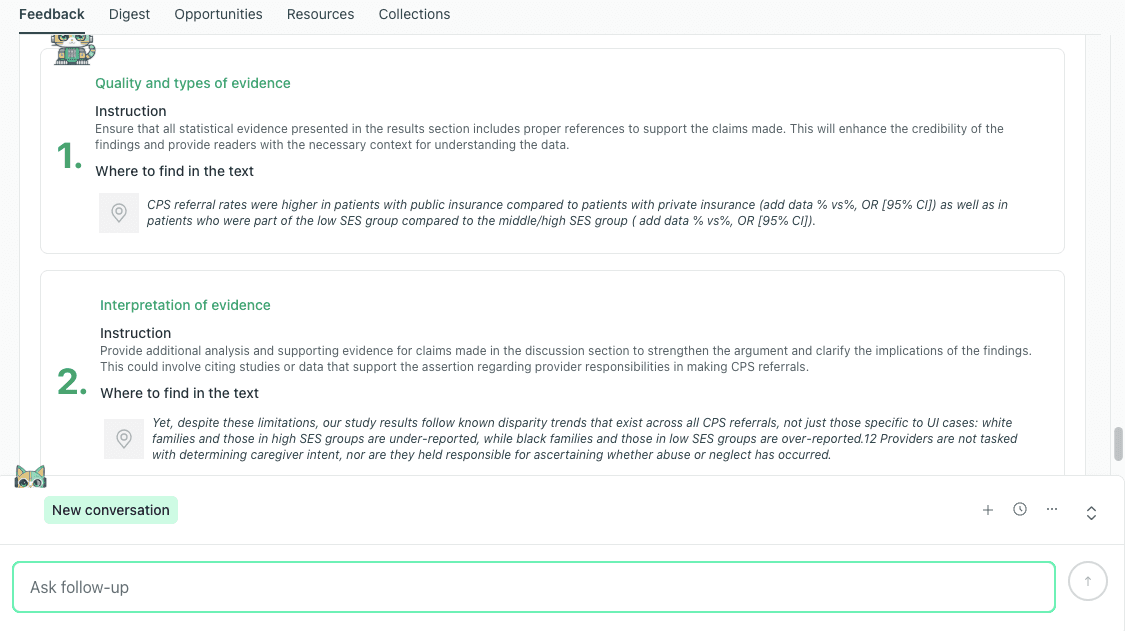Click the robot mascot at the top left

coord(73,47)
